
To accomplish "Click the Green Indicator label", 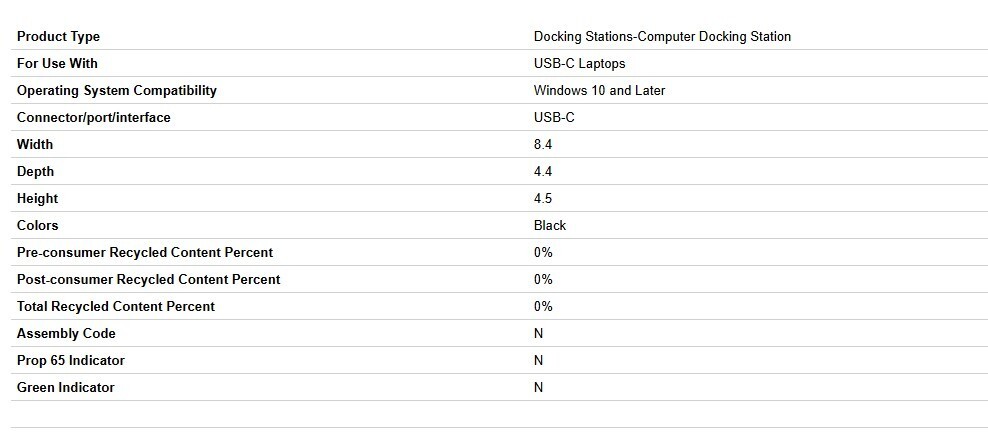I will point(65,388).
